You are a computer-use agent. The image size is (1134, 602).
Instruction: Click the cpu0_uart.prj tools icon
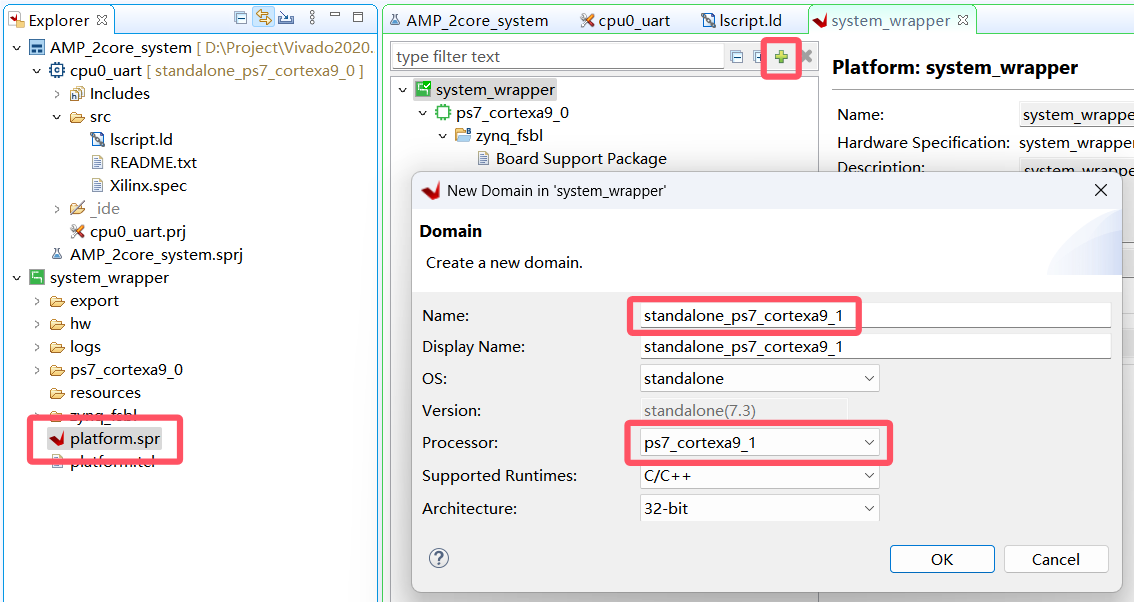coord(77,232)
